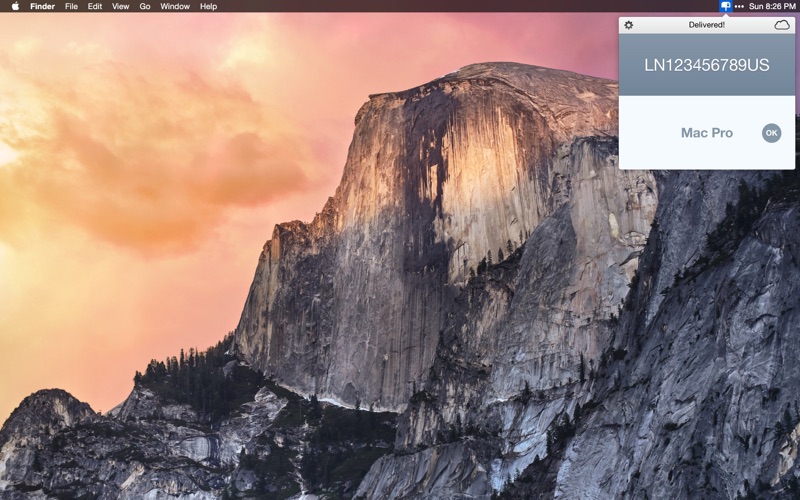Click the blue package tracker menu bar icon
Screen dimensions: 800x500
click(726, 6)
